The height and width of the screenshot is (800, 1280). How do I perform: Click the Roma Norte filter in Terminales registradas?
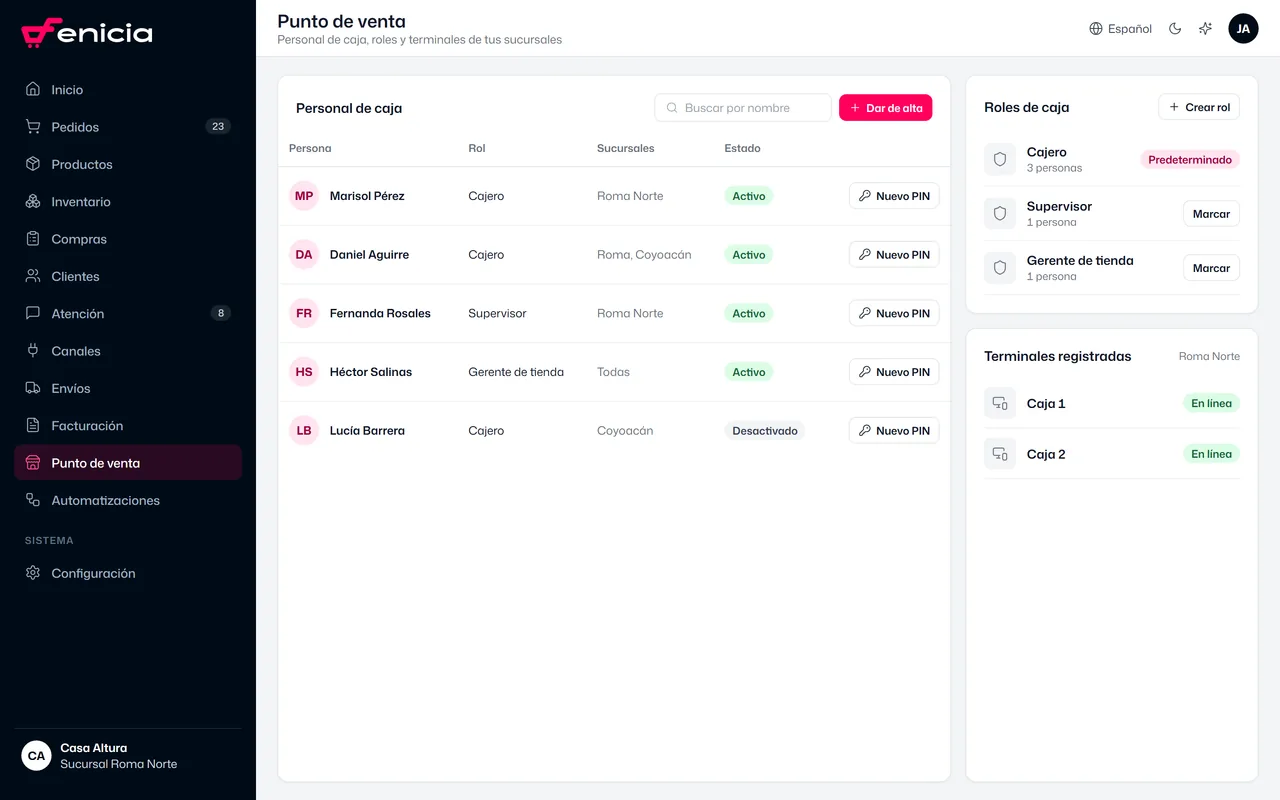tap(1209, 356)
